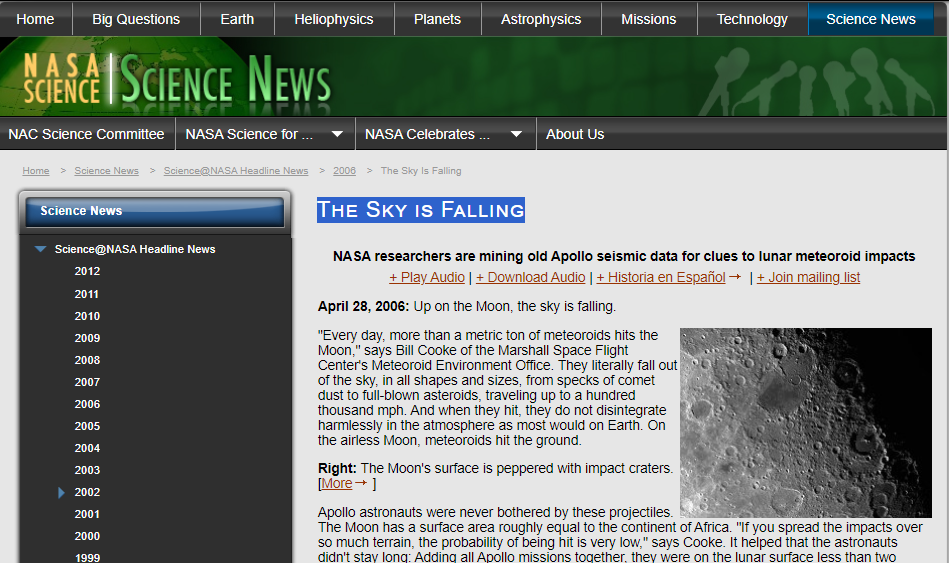This screenshot has width=949, height=563.
Task: Click the More link under image caption
Action: click(x=337, y=483)
